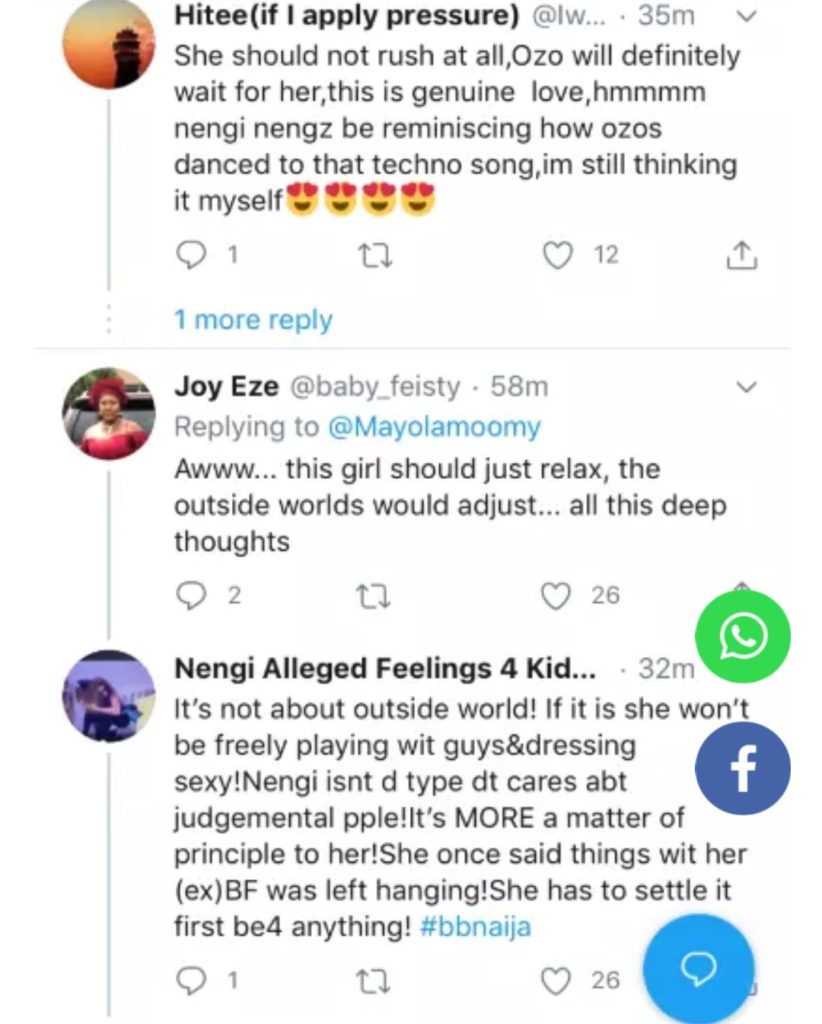Reply to Hitee's tweet
822x1024 pixels.
click(190, 256)
